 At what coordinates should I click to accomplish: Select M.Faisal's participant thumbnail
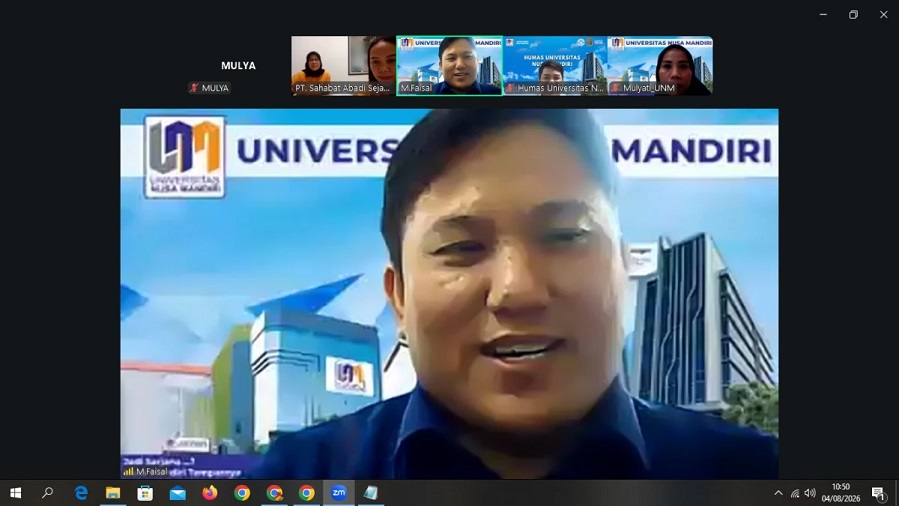(450, 65)
